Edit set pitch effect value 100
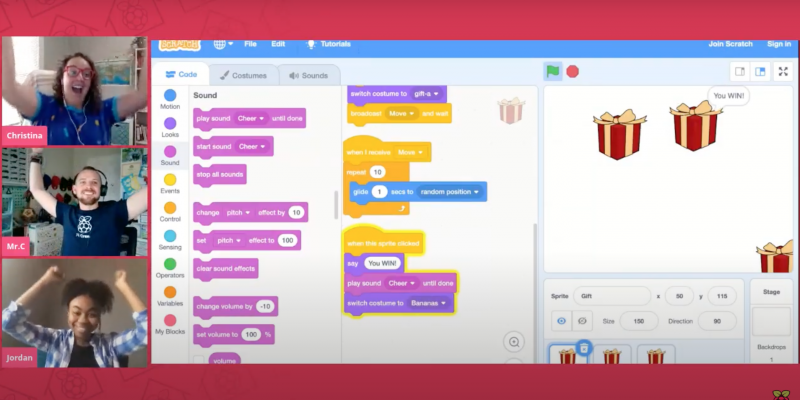The width and height of the screenshot is (800, 400). coord(288,240)
